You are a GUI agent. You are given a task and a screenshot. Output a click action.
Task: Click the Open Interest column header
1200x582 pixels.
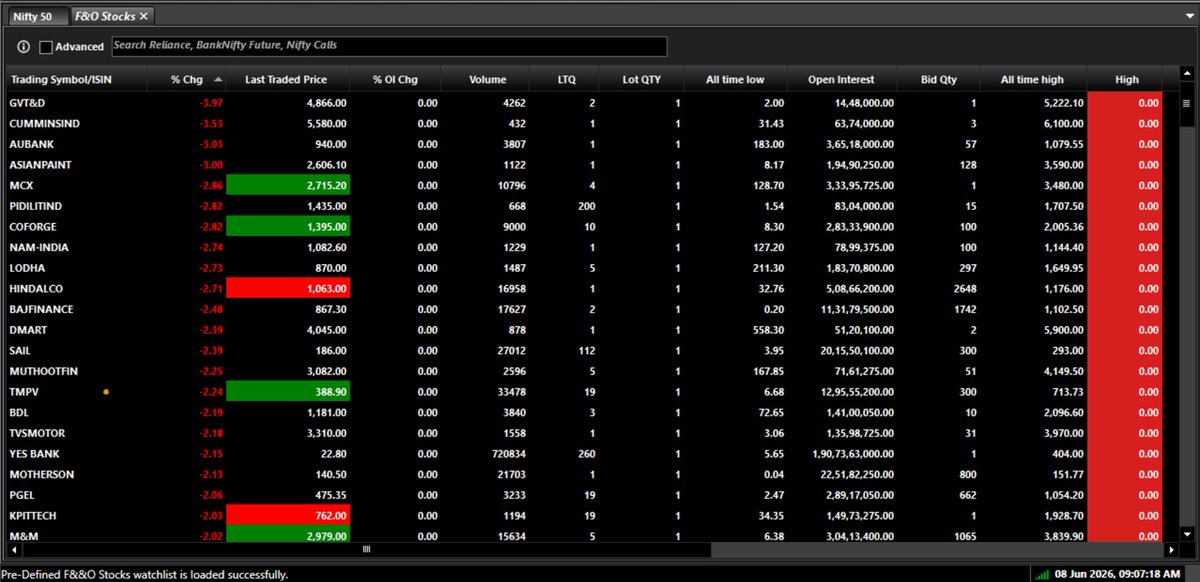[x=841, y=79]
